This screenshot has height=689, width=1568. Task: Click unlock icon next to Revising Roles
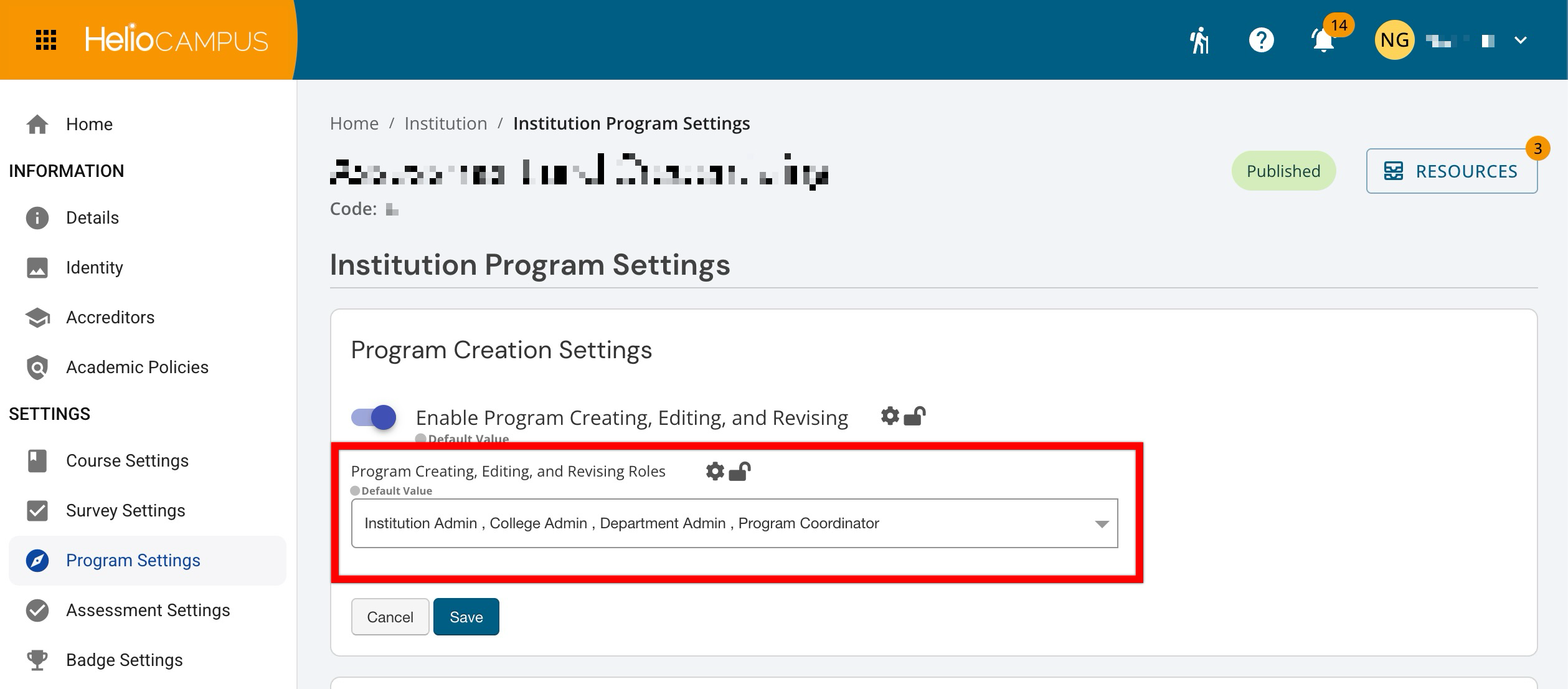(x=740, y=471)
